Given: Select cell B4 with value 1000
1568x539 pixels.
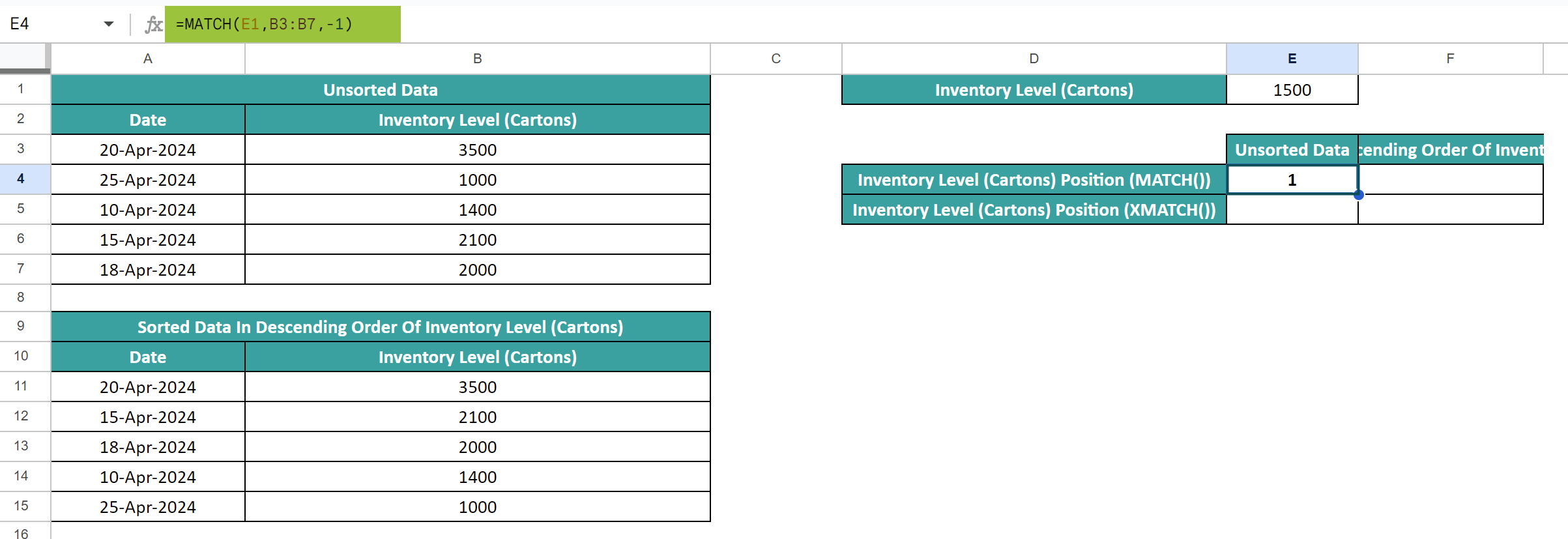Looking at the screenshot, I should [x=478, y=180].
